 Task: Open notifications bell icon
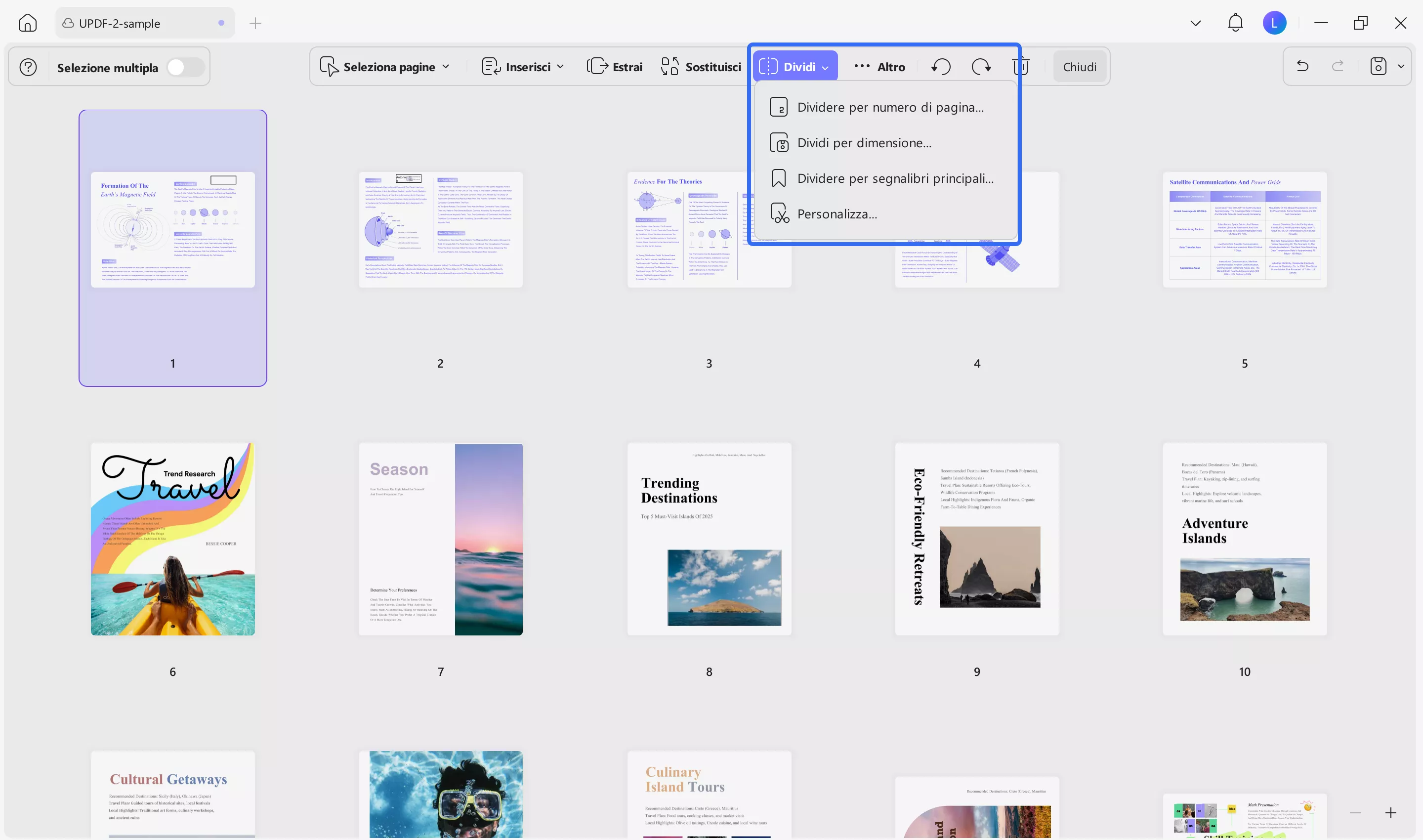pos(1236,23)
